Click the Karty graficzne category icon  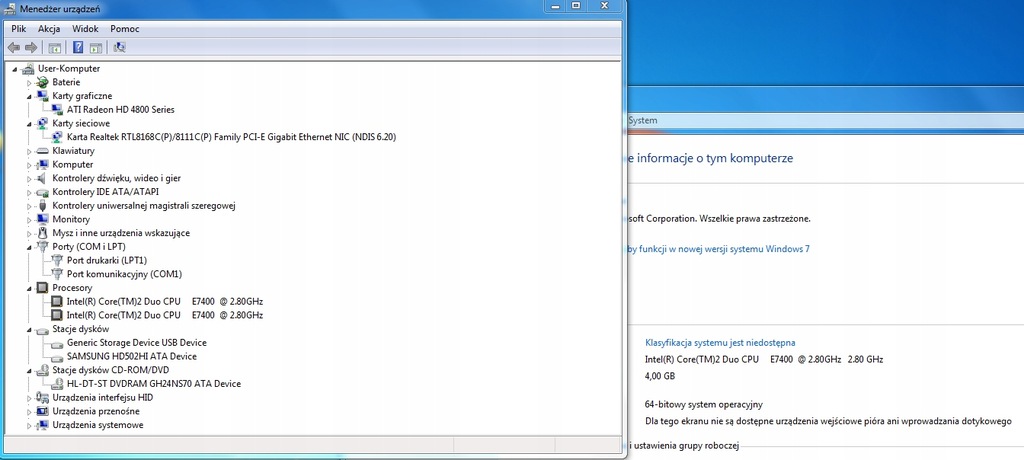tap(42, 96)
